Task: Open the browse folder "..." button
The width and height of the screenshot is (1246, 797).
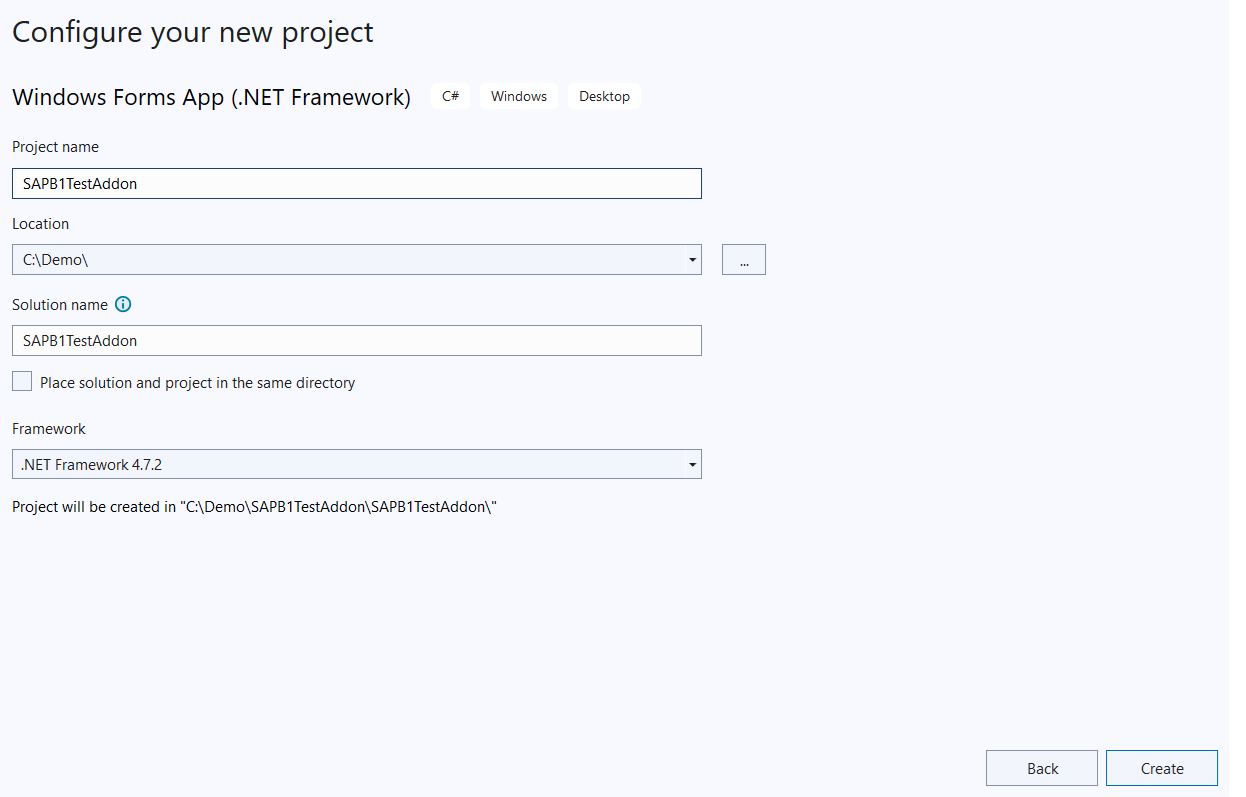Action: 744,259
